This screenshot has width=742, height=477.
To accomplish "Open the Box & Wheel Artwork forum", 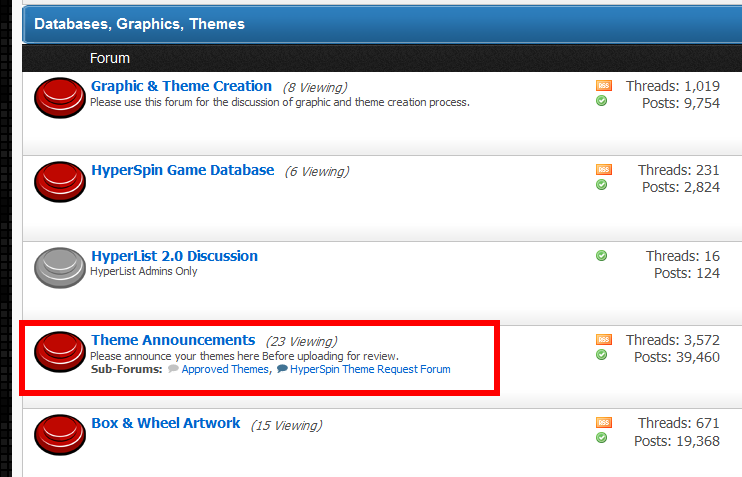I will click(x=166, y=423).
